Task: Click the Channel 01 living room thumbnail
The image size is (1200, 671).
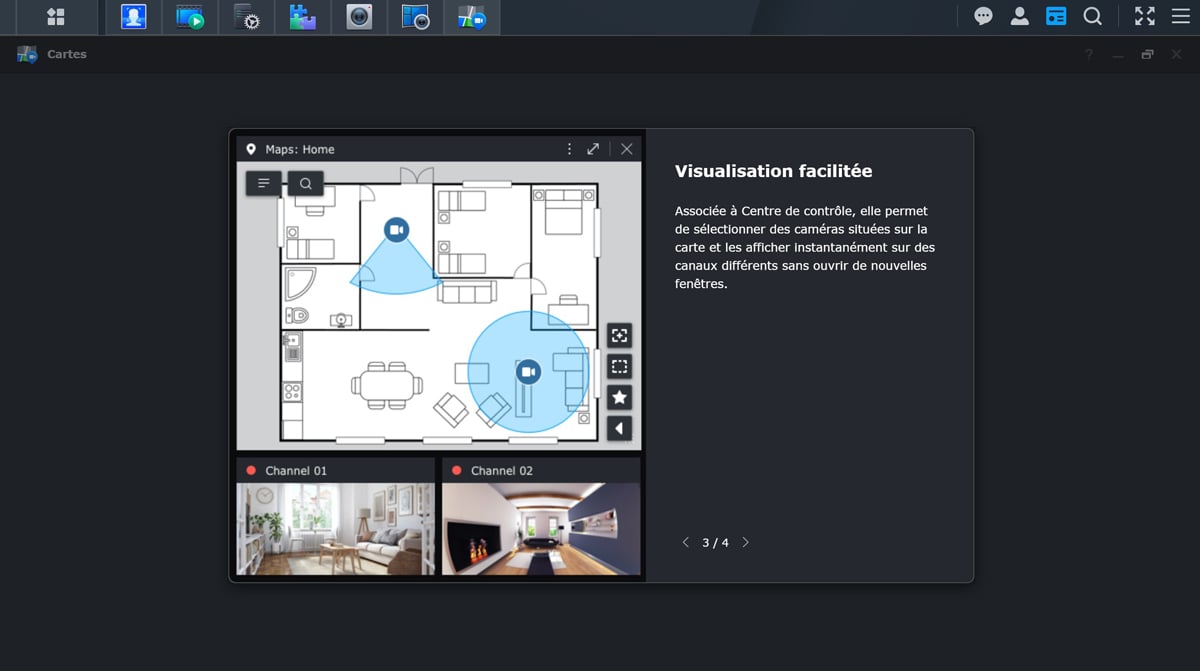Action: [335, 528]
